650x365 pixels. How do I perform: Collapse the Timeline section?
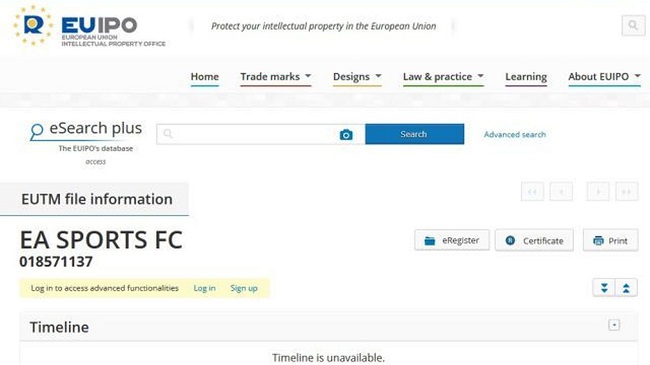tap(614, 325)
